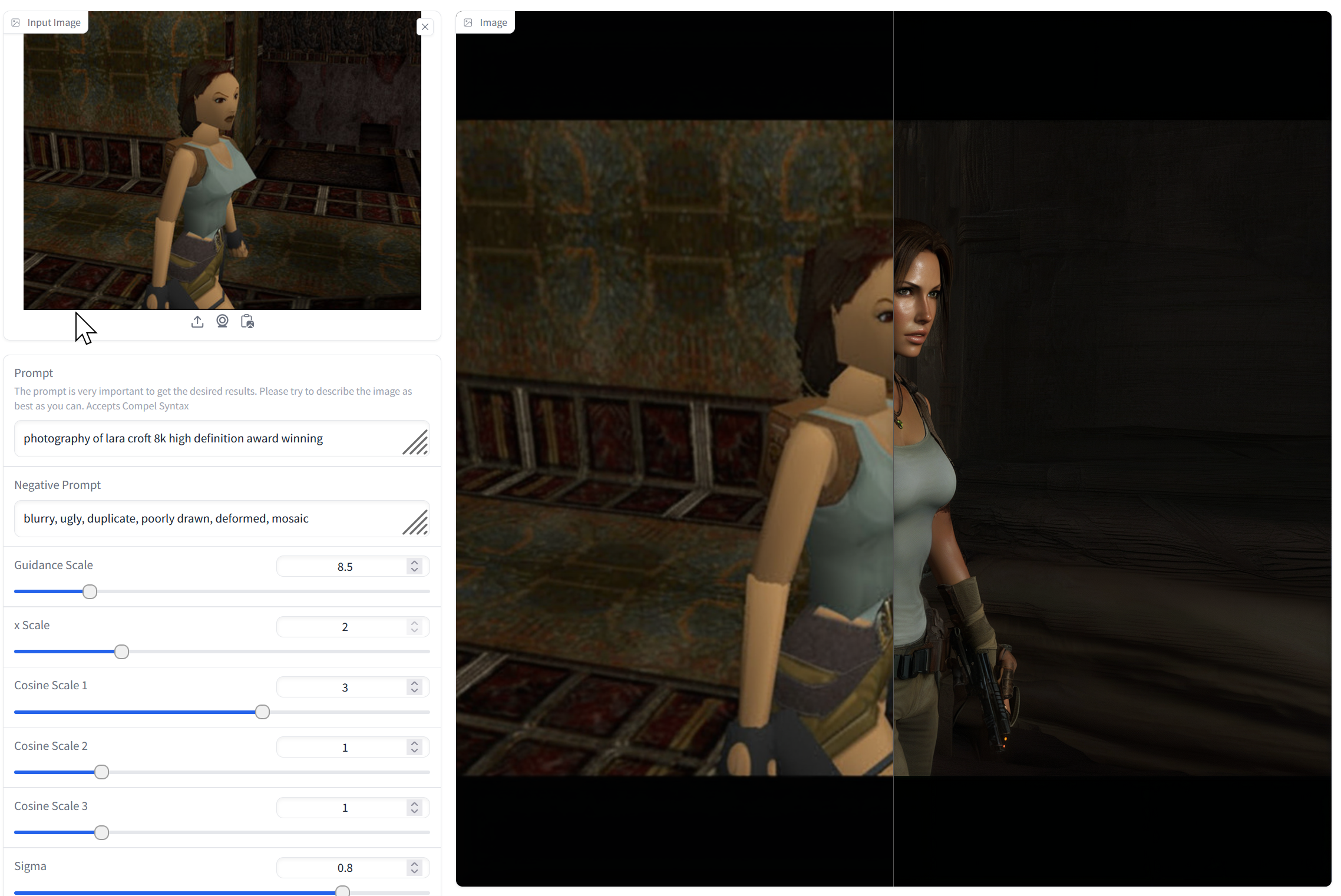Click the before/after comparison divider line
Viewport: 1341px width, 896px height.
(x=893, y=448)
